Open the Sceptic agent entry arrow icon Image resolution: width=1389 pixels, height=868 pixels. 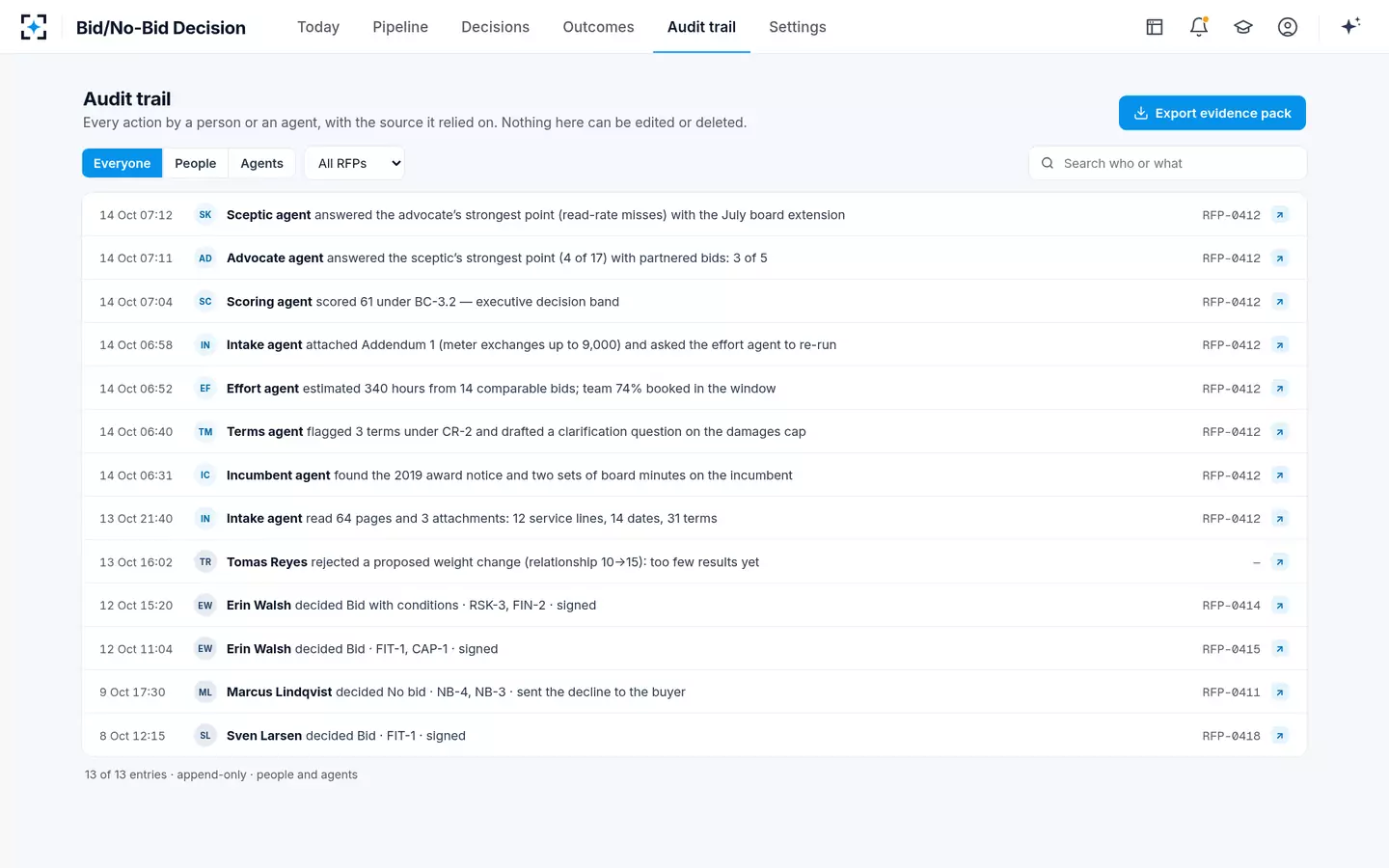(1280, 215)
